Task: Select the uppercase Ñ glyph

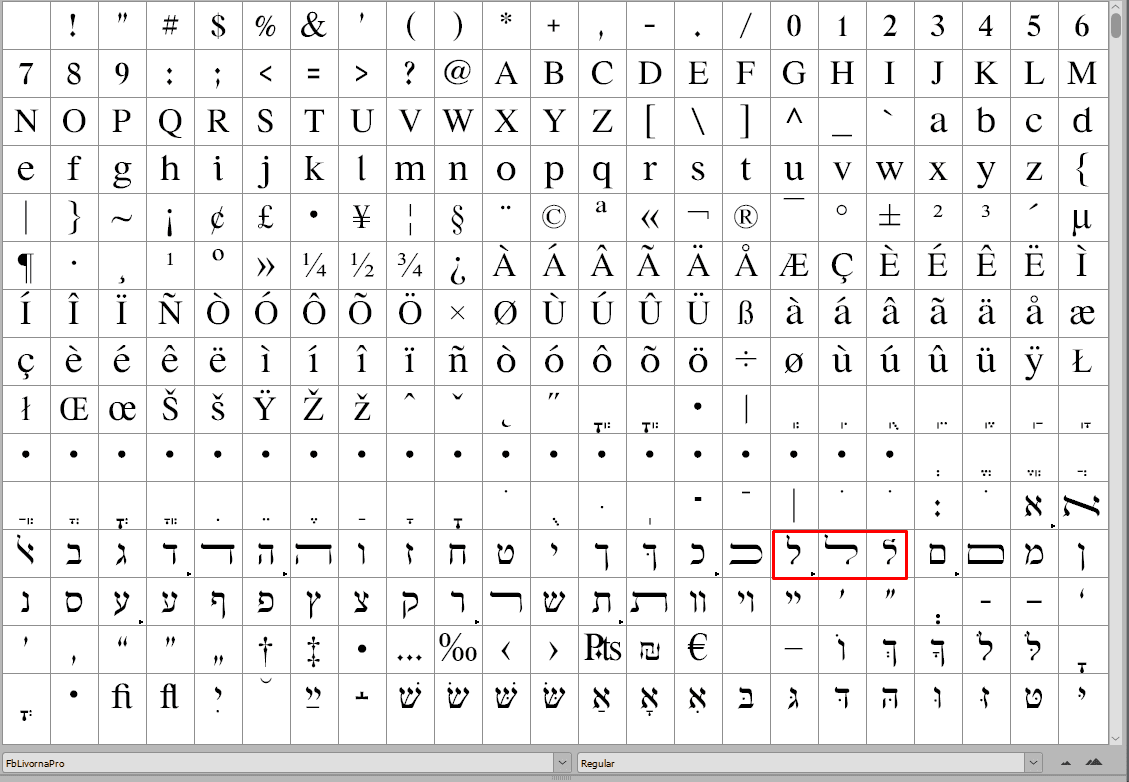Action: 170,313
